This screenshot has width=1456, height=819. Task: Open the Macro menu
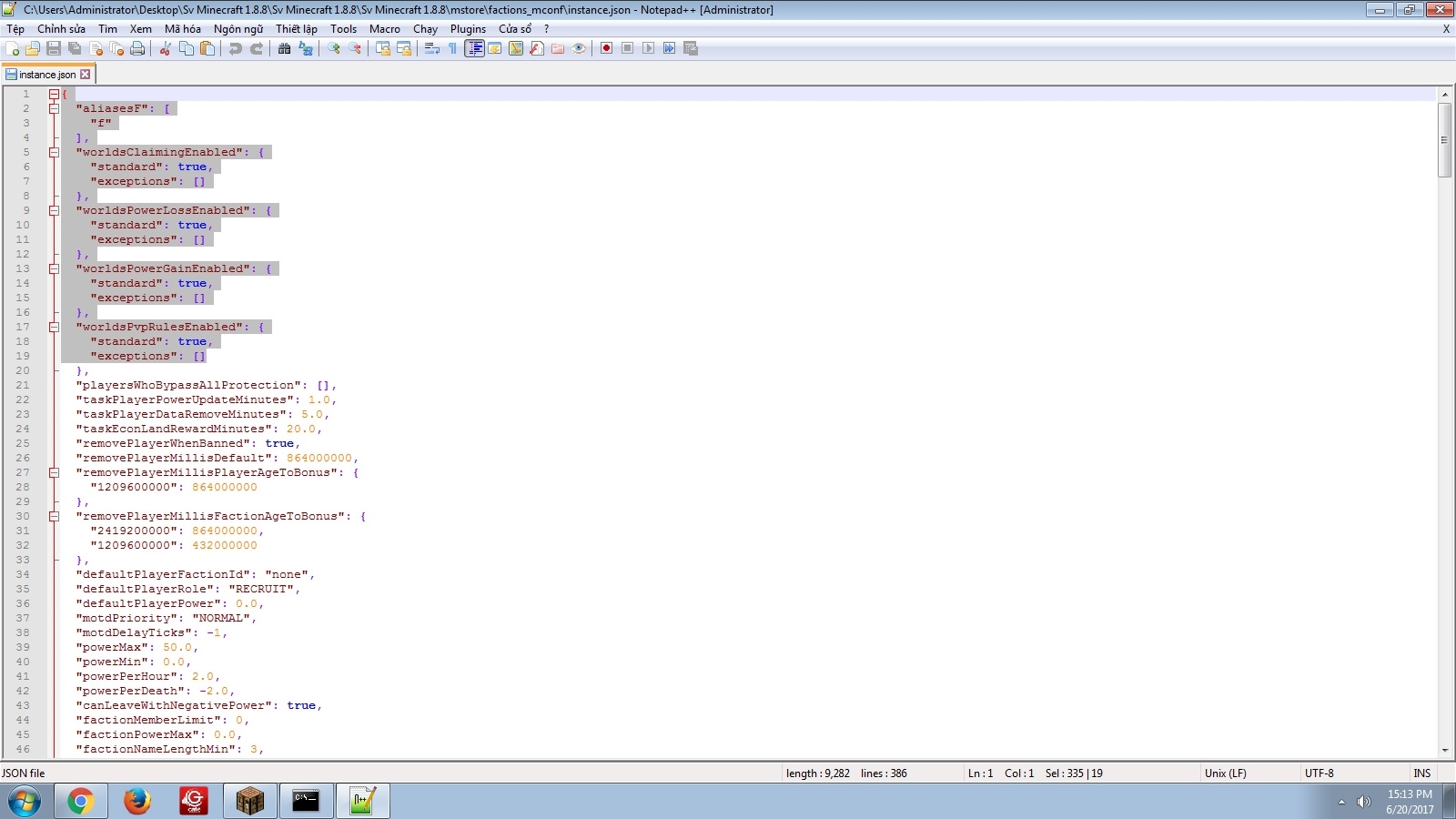(x=384, y=29)
